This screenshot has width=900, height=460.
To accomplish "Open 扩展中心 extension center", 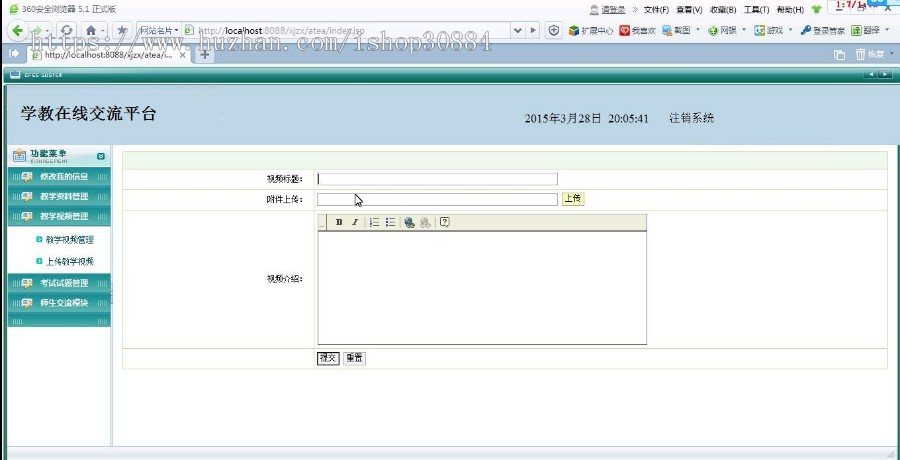I will pos(591,30).
